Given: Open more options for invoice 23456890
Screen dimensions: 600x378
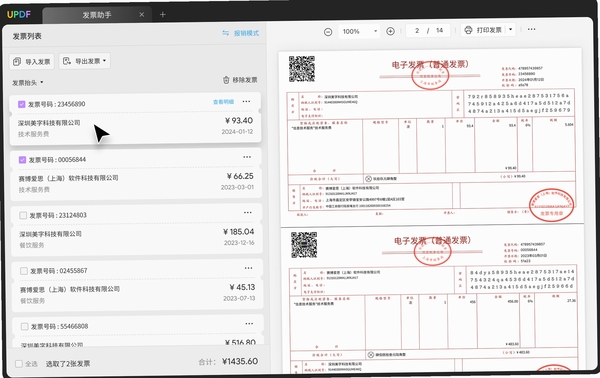Looking at the screenshot, I should click(x=246, y=101).
